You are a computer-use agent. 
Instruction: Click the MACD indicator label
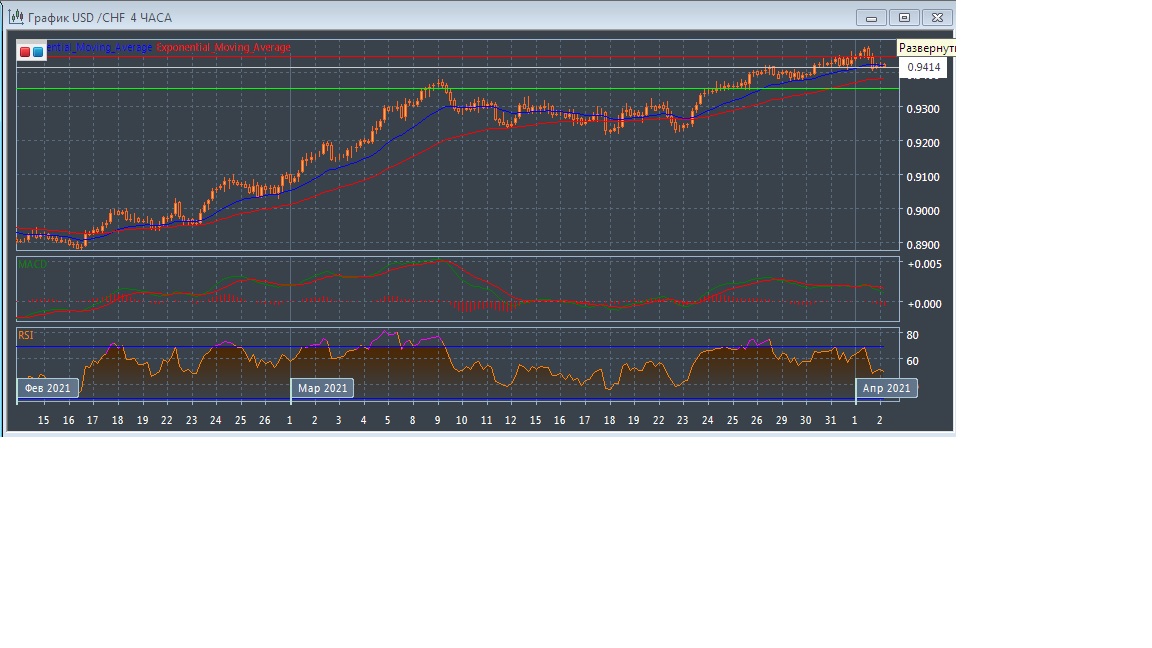point(32,264)
